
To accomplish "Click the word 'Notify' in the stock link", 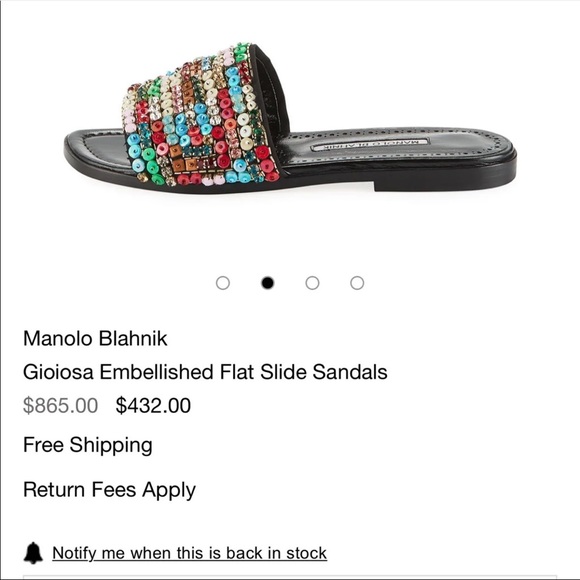I will coord(74,553).
